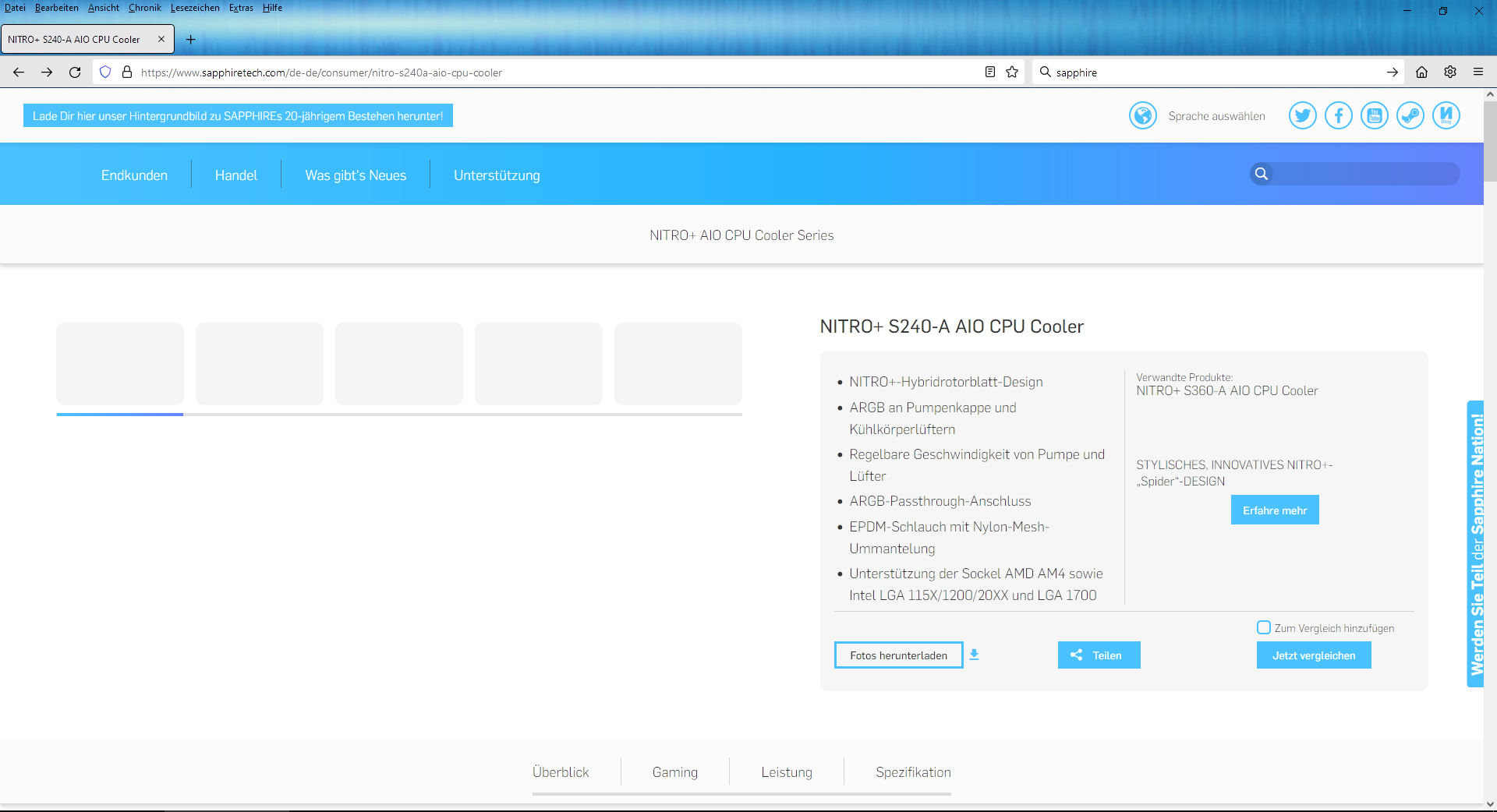This screenshot has width=1497, height=812.
Task: Click the browser search box containing 'sapphire'
Action: (x=1216, y=72)
